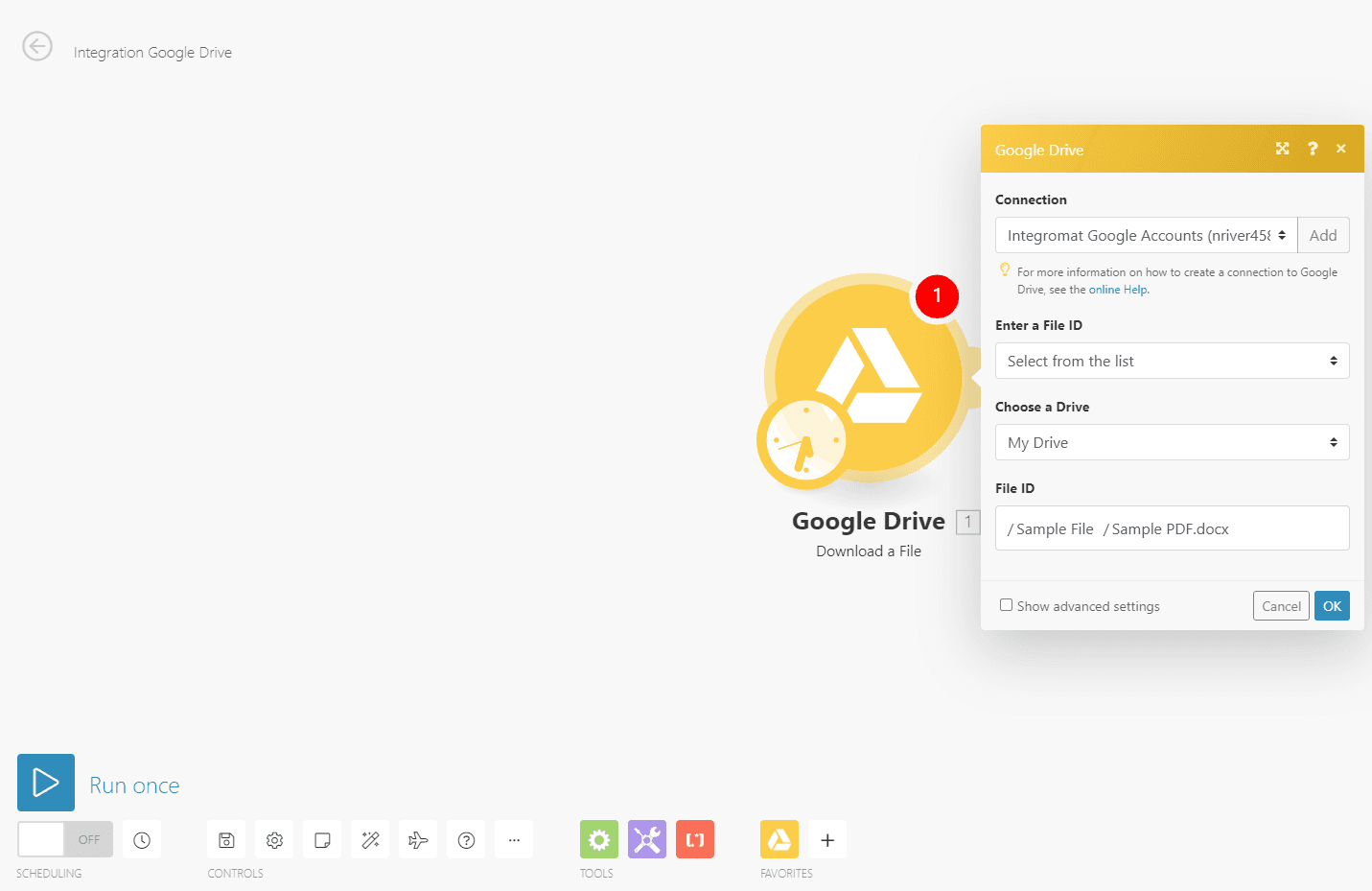
Task: Open schedule settings clock icon
Action: (142, 840)
